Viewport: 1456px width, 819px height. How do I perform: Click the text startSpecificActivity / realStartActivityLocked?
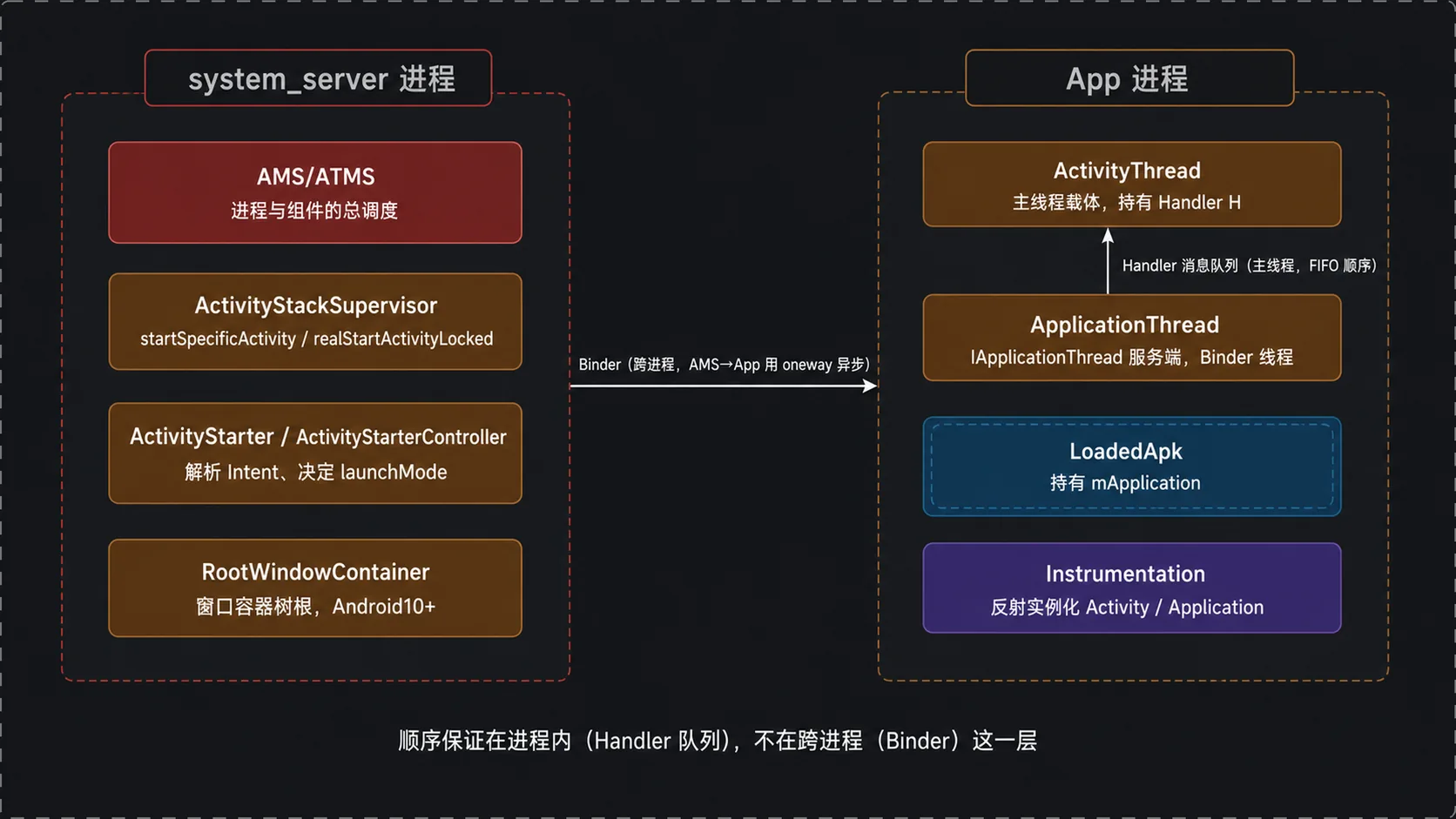(x=317, y=339)
